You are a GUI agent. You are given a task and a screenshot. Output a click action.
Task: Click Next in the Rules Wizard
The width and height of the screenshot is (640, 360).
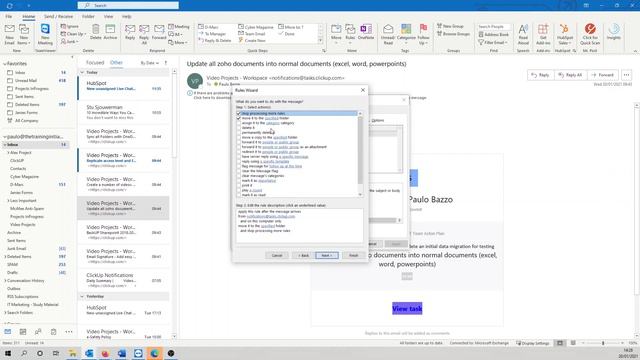pyautogui.click(x=327, y=255)
